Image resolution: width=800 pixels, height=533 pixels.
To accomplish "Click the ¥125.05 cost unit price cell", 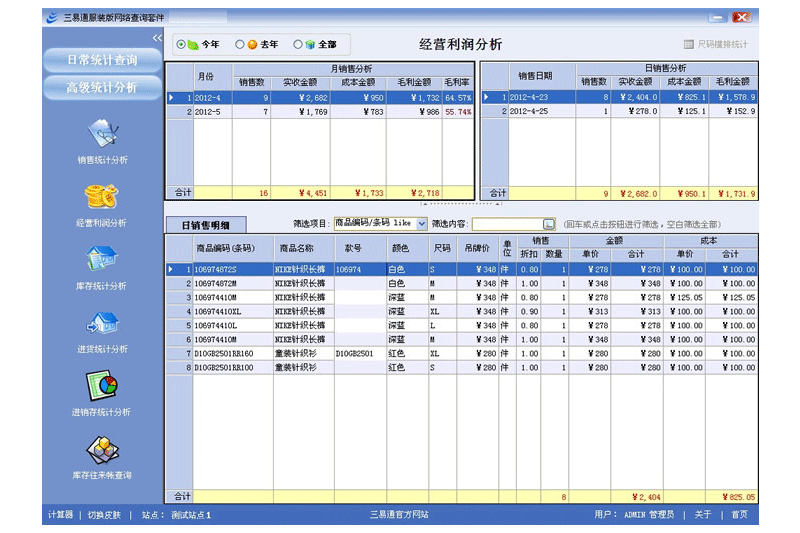I will (x=684, y=297).
